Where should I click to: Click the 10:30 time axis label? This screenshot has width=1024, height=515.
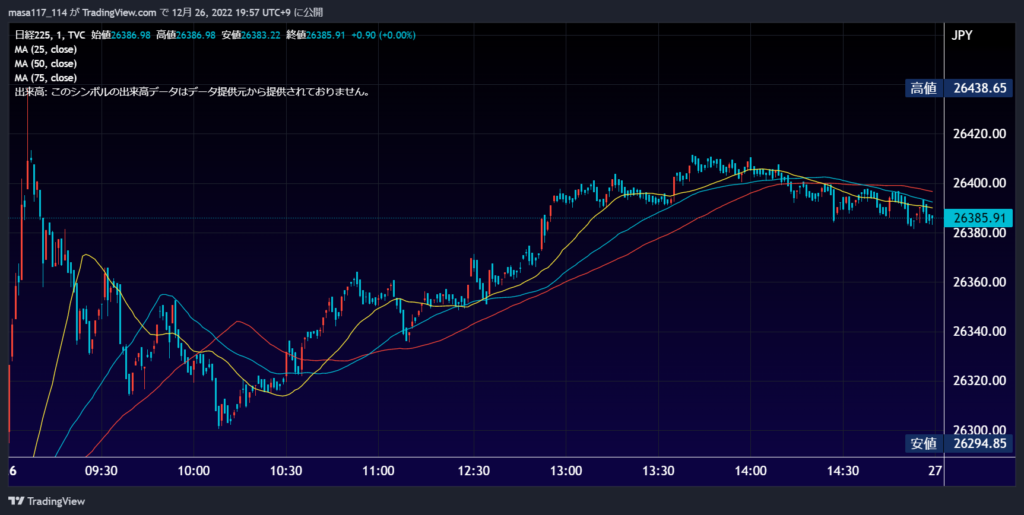pyautogui.click(x=286, y=471)
